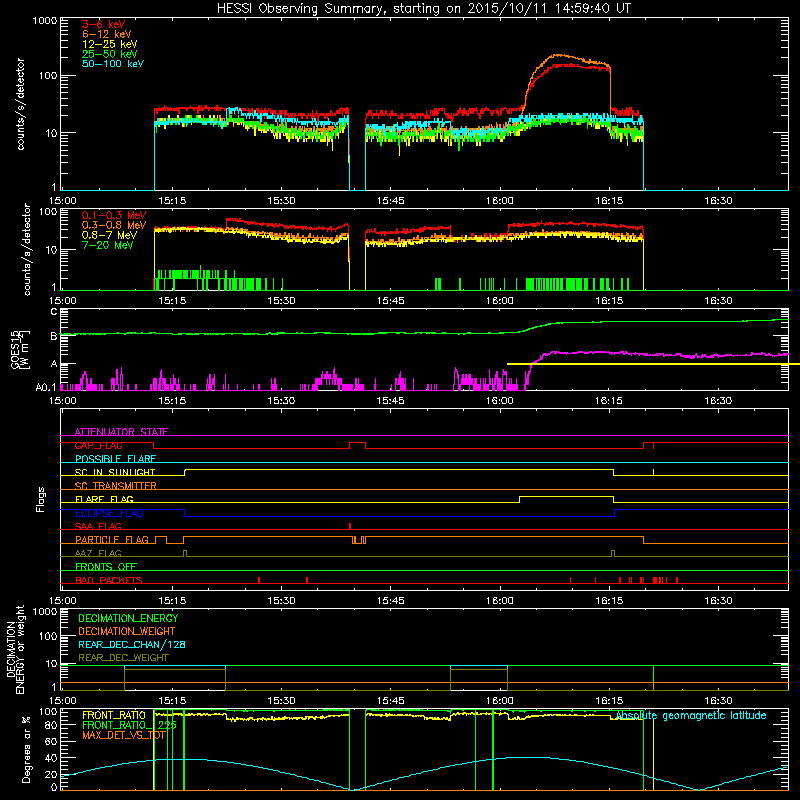Pick the SC_TRANSMITTER flag label
Image resolution: width=800 pixels, height=800 pixels.
pyautogui.click(x=115, y=486)
